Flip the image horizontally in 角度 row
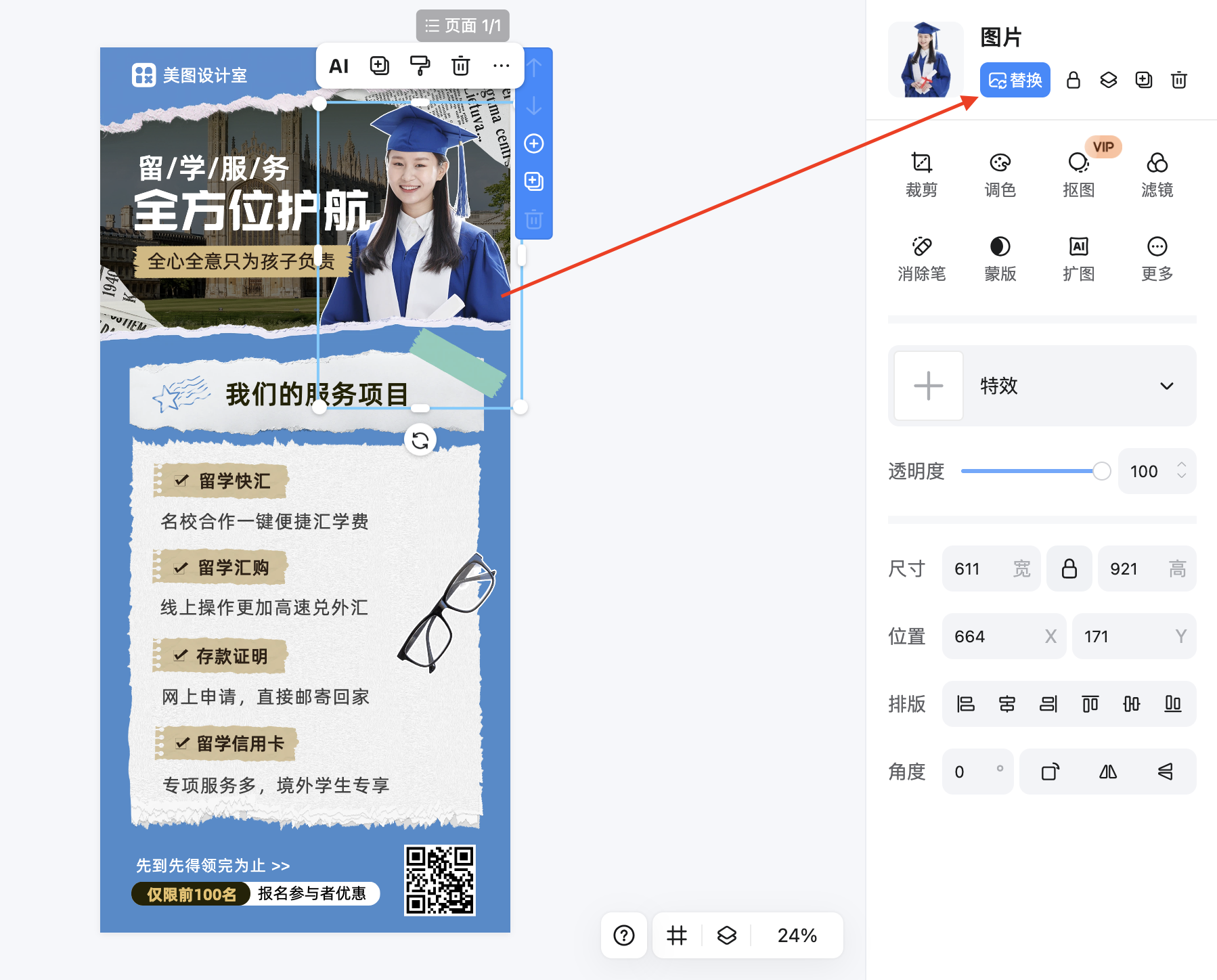 (x=1108, y=772)
